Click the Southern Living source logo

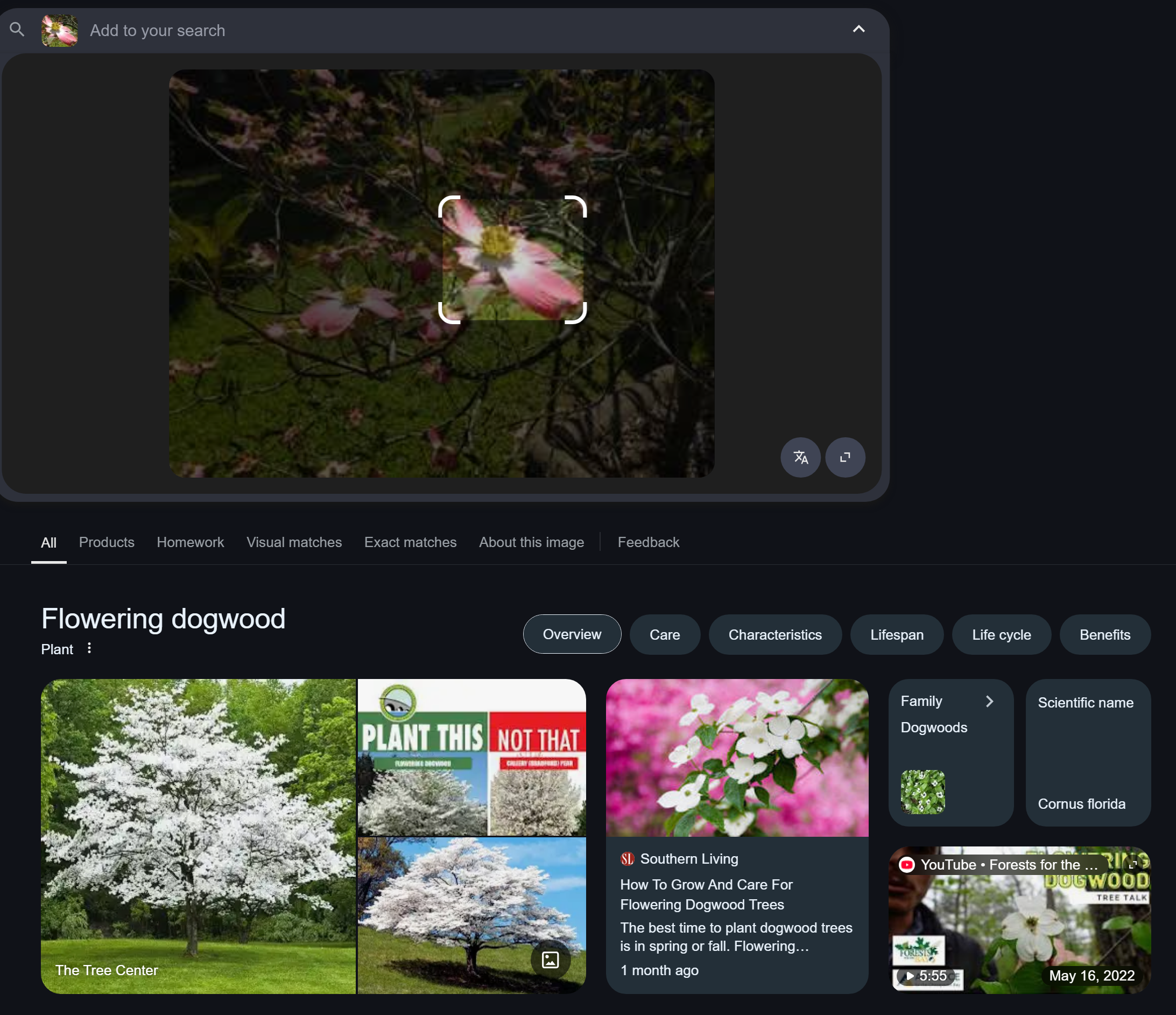627,859
